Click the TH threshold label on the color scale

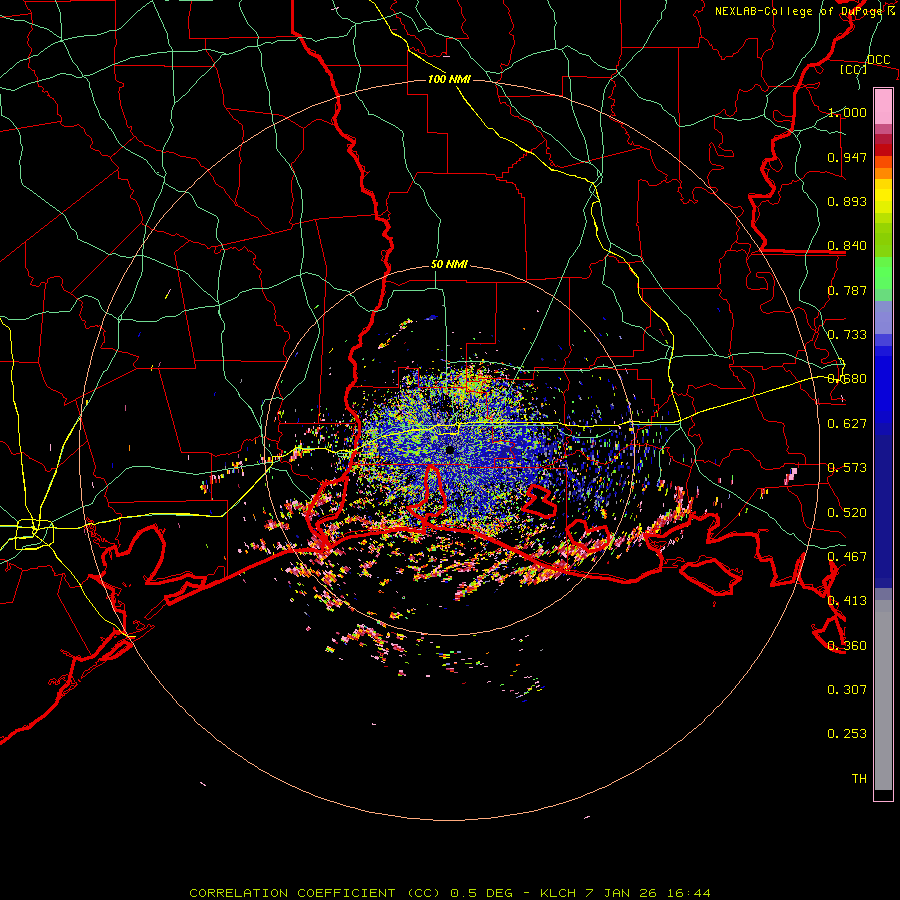tap(859, 779)
